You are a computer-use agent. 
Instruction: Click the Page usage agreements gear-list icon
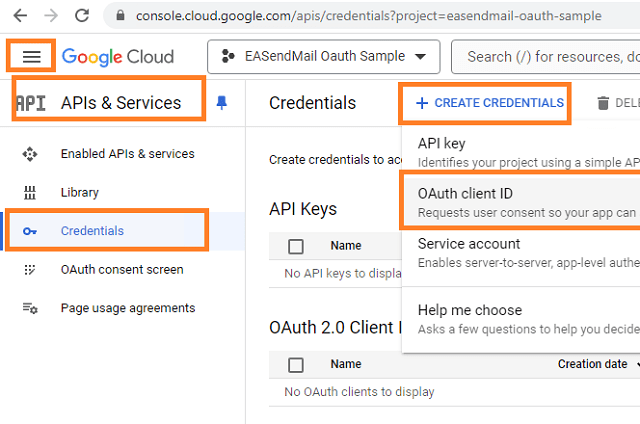point(30,308)
